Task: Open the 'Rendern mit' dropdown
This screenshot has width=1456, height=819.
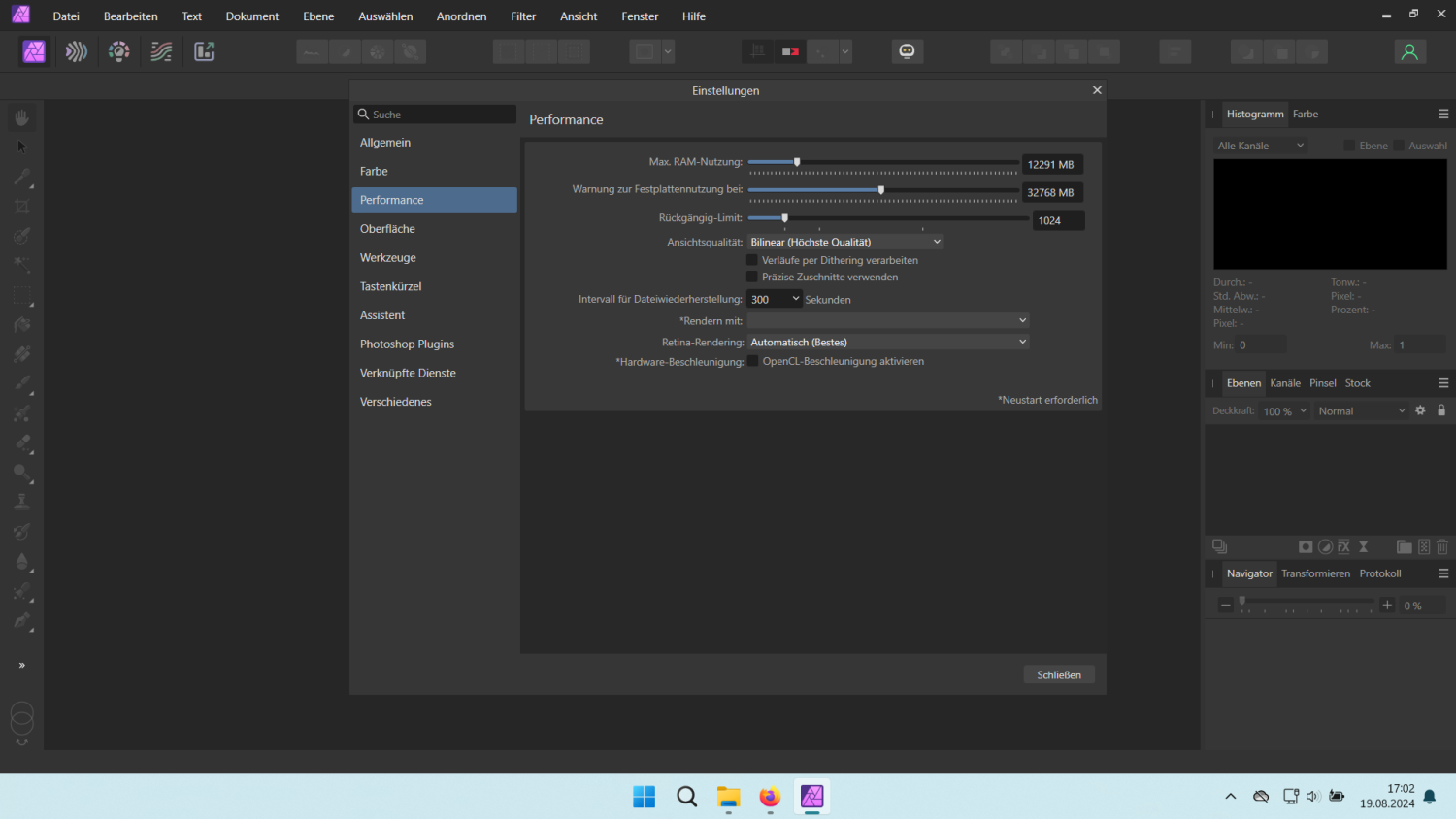Action: tap(887, 320)
